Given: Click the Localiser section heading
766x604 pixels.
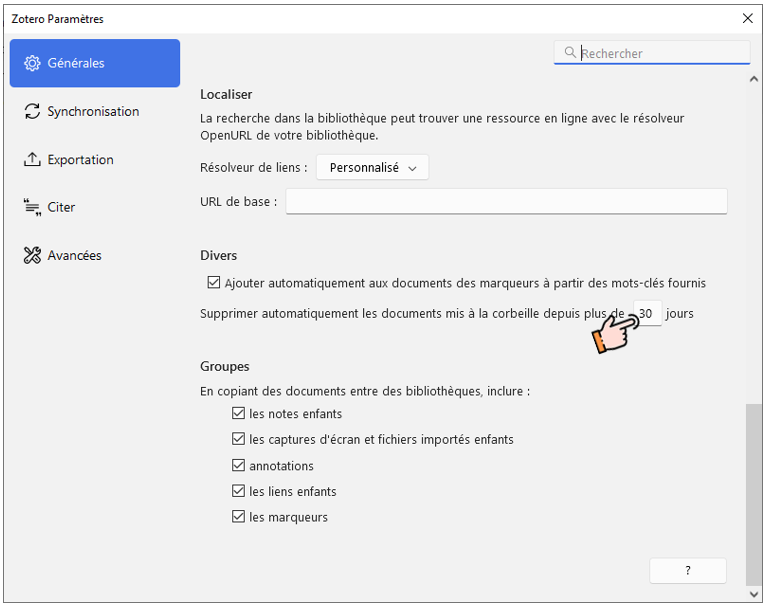Looking at the screenshot, I should [226, 94].
